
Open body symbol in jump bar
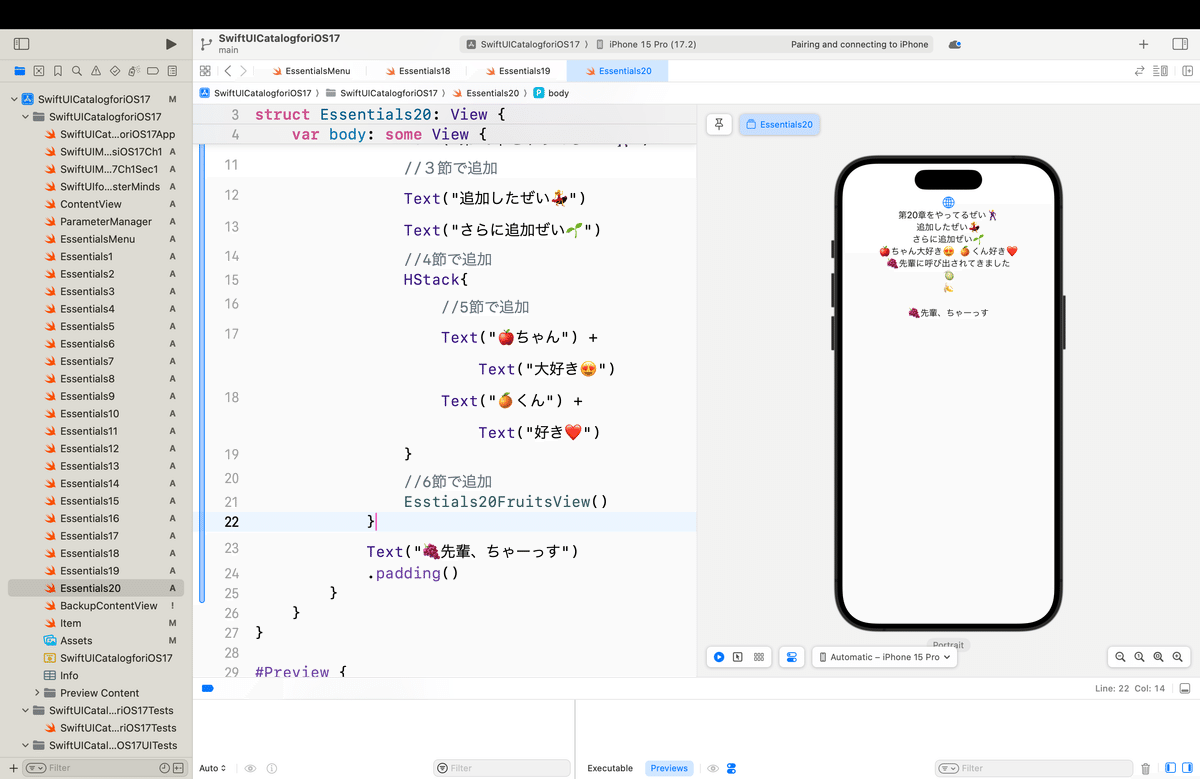click(x=552, y=93)
